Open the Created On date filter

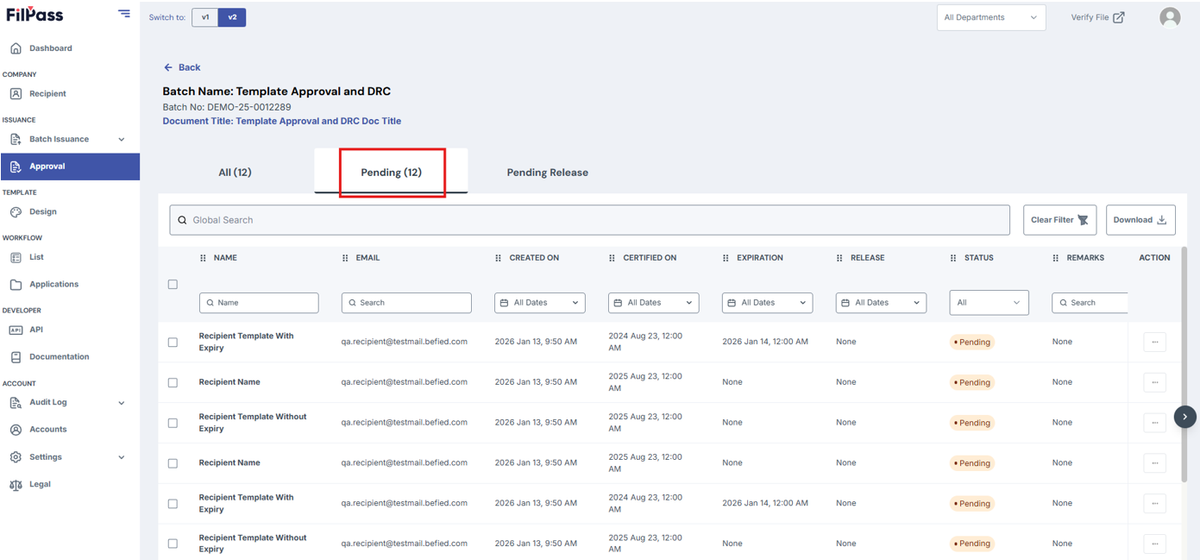tap(540, 302)
